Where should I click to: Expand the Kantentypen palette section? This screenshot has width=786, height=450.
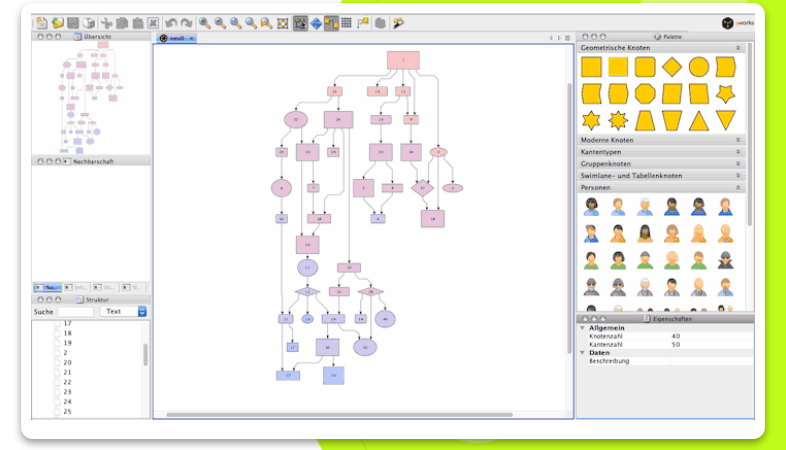[x=738, y=152]
